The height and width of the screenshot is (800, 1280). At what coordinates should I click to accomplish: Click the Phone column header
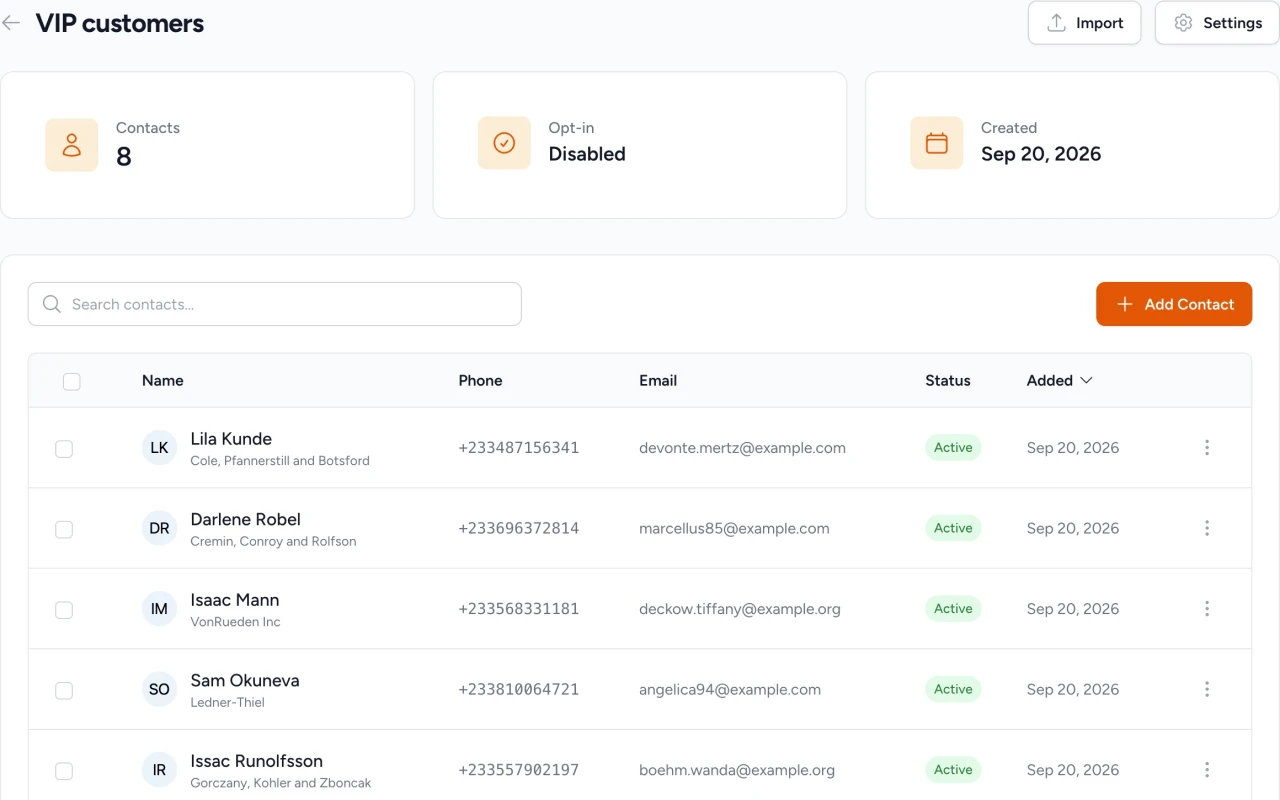point(480,380)
